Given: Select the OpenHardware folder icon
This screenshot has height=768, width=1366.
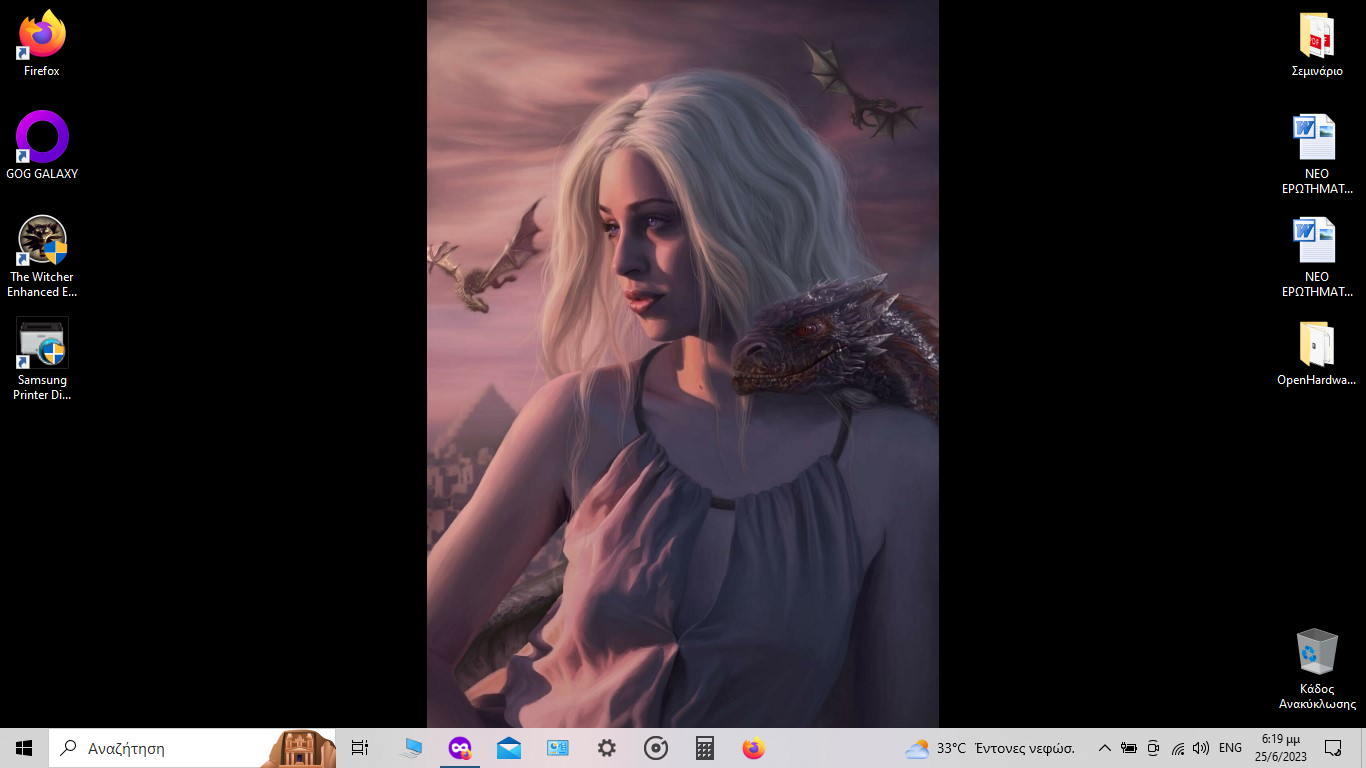Looking at the screenshot, I should pyautogui.click(x=1316, y=353).
